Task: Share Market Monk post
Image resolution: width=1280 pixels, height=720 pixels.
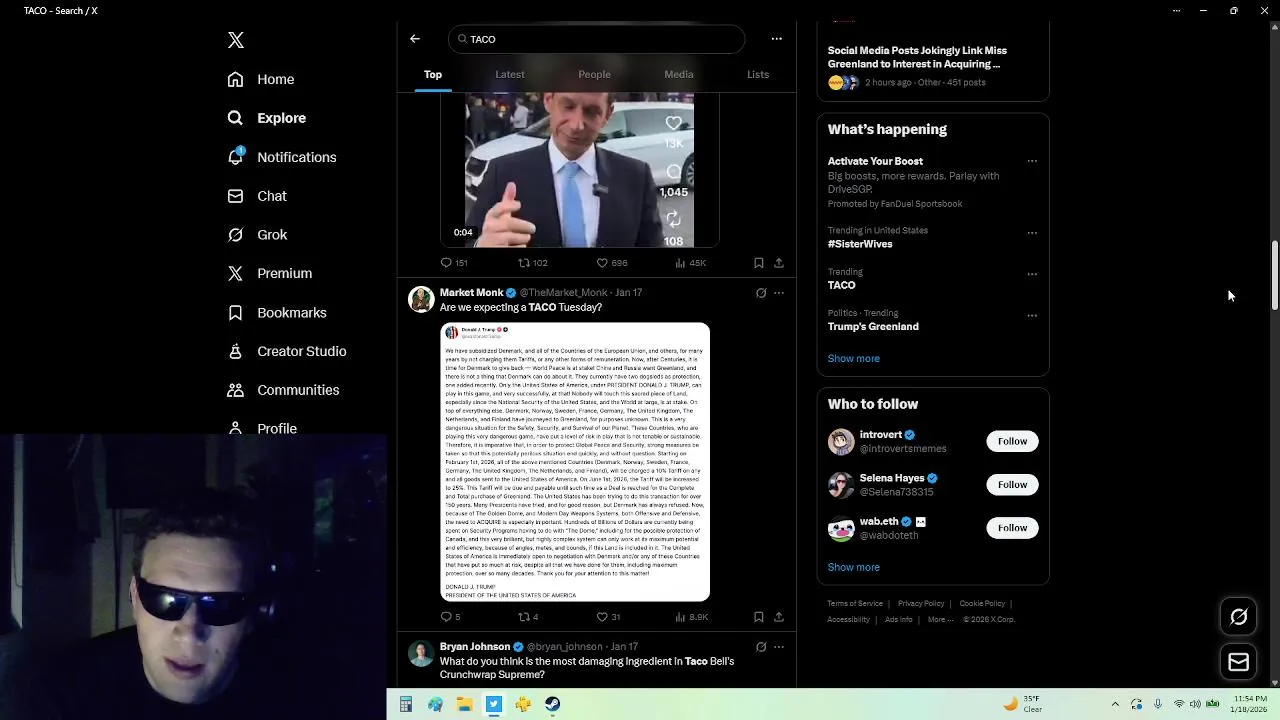Action: pyautogui.click(x=779, y=617)
